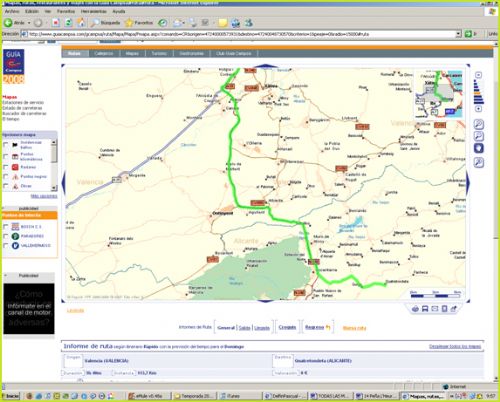Select the hand pan map tool
Viewport: 500px width, 402px height.
coord(479,148)
